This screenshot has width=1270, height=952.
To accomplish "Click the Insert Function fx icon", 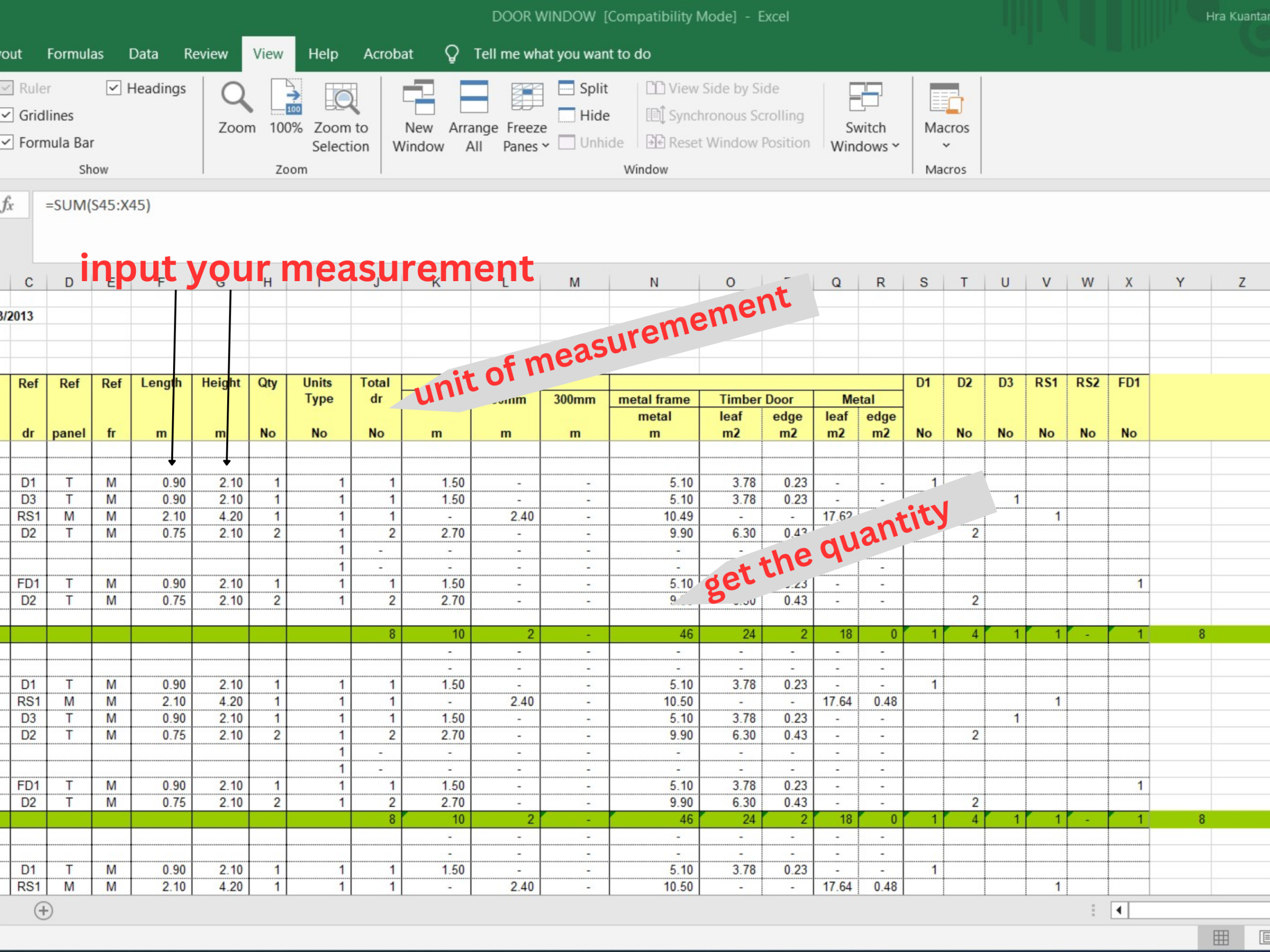I will 8,204.
